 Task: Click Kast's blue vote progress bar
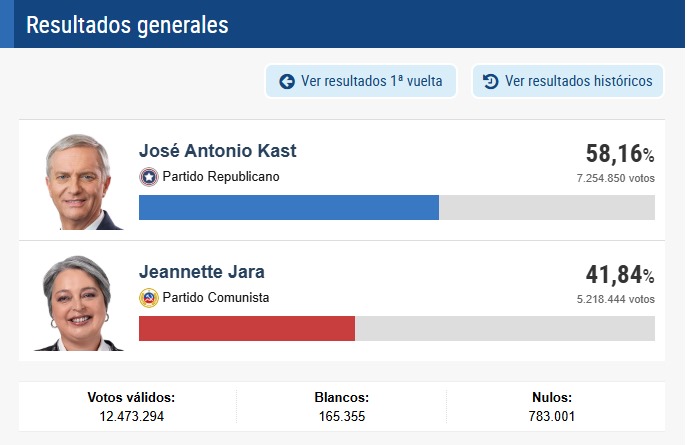(288, 207)
